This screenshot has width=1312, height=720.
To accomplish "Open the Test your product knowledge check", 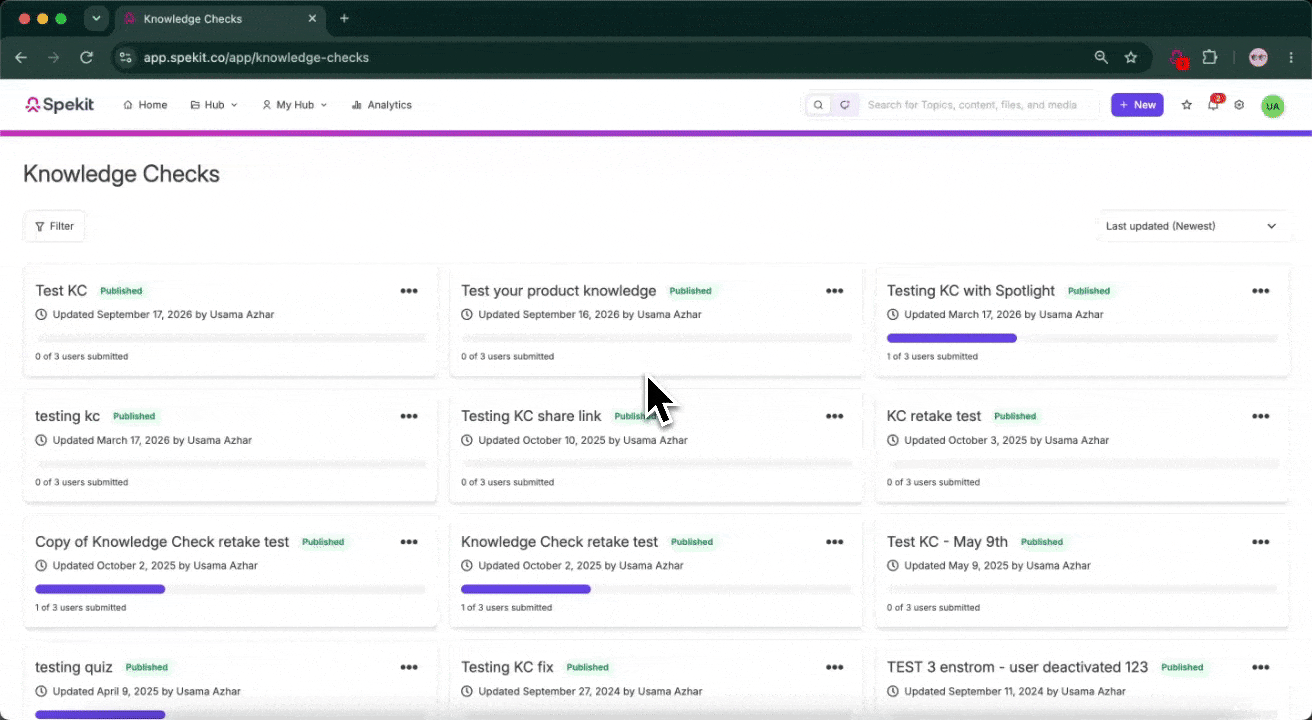I will 558,291.
